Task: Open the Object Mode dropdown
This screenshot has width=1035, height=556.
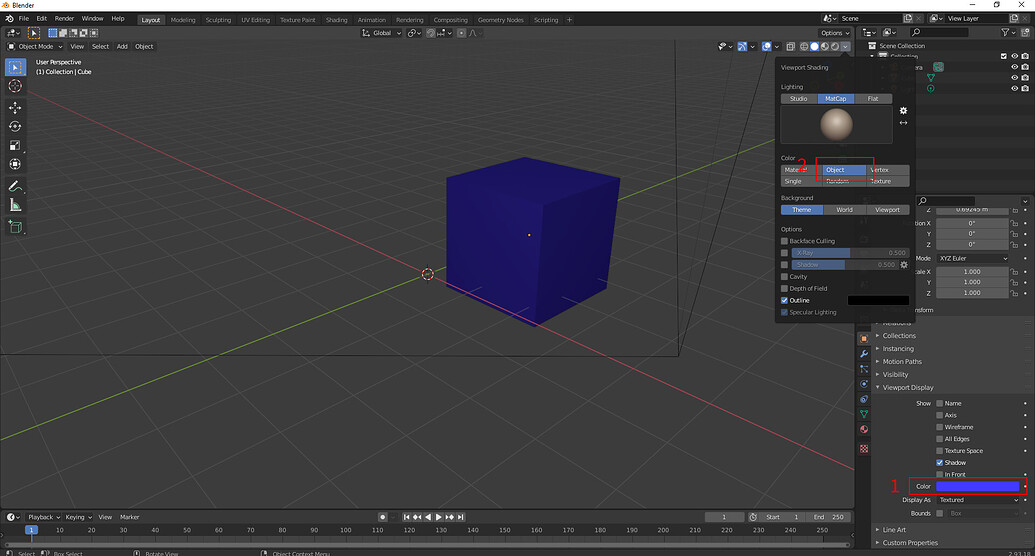Action: pyautogui.click(x=35, y=46)
